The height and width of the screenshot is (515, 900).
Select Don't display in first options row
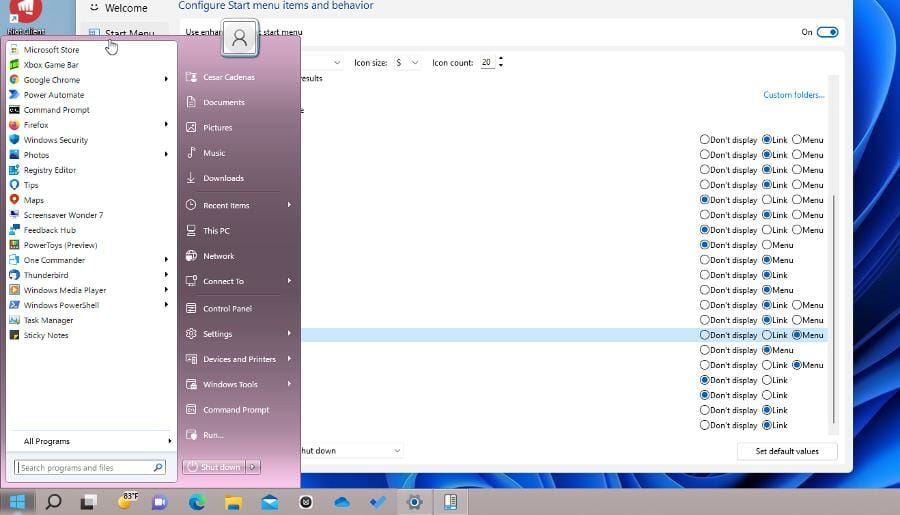pos(704,140)
